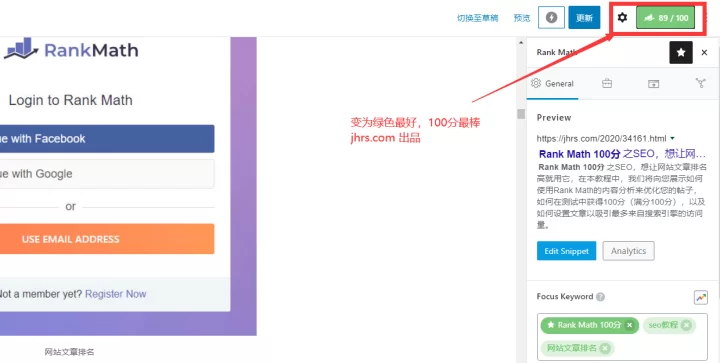Switch to the General tab

552,84
